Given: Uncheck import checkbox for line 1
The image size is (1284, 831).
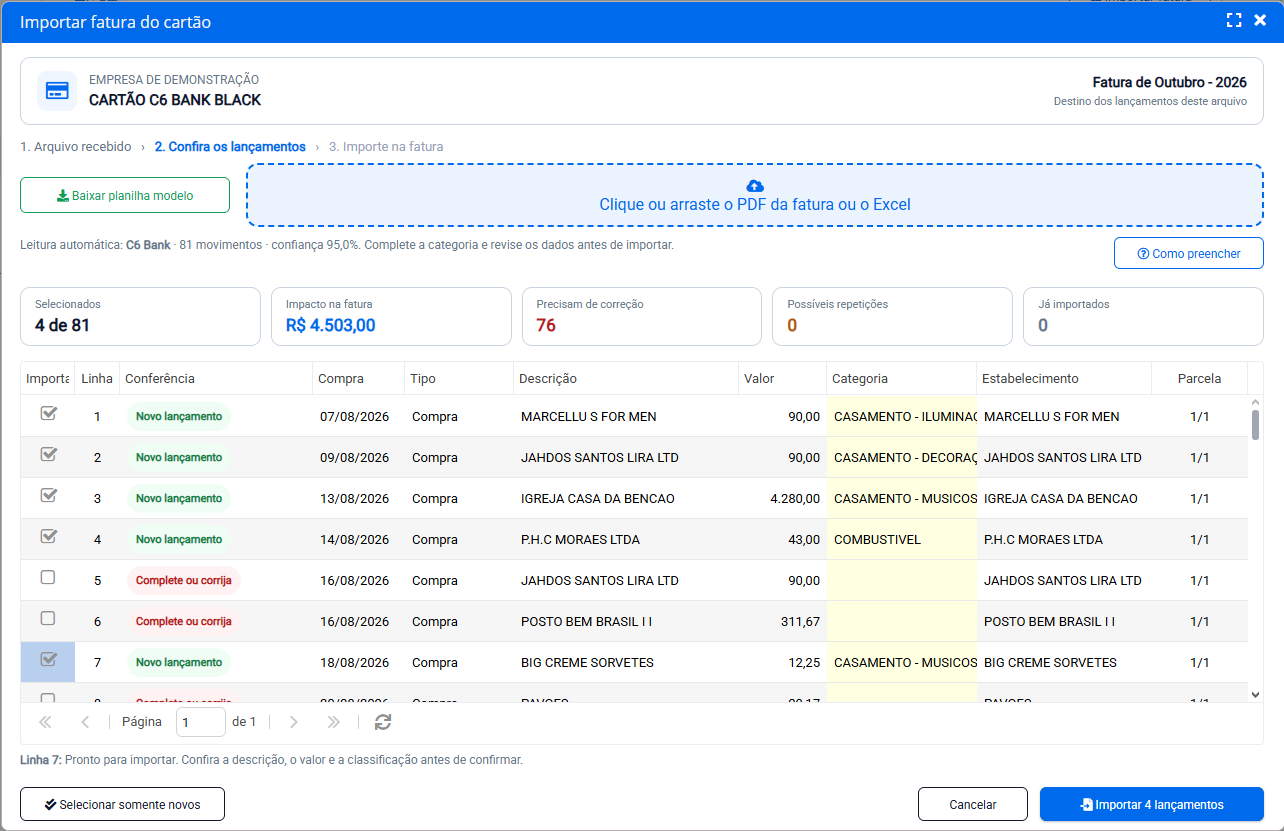Looking at the screenshot, I should [47, 413].
